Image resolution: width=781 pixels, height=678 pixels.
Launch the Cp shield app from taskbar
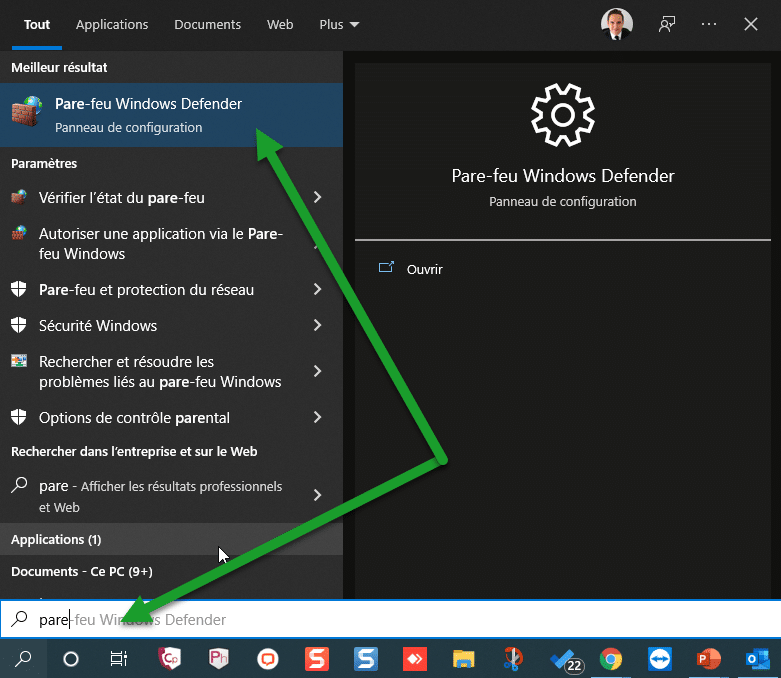point(169,659)
